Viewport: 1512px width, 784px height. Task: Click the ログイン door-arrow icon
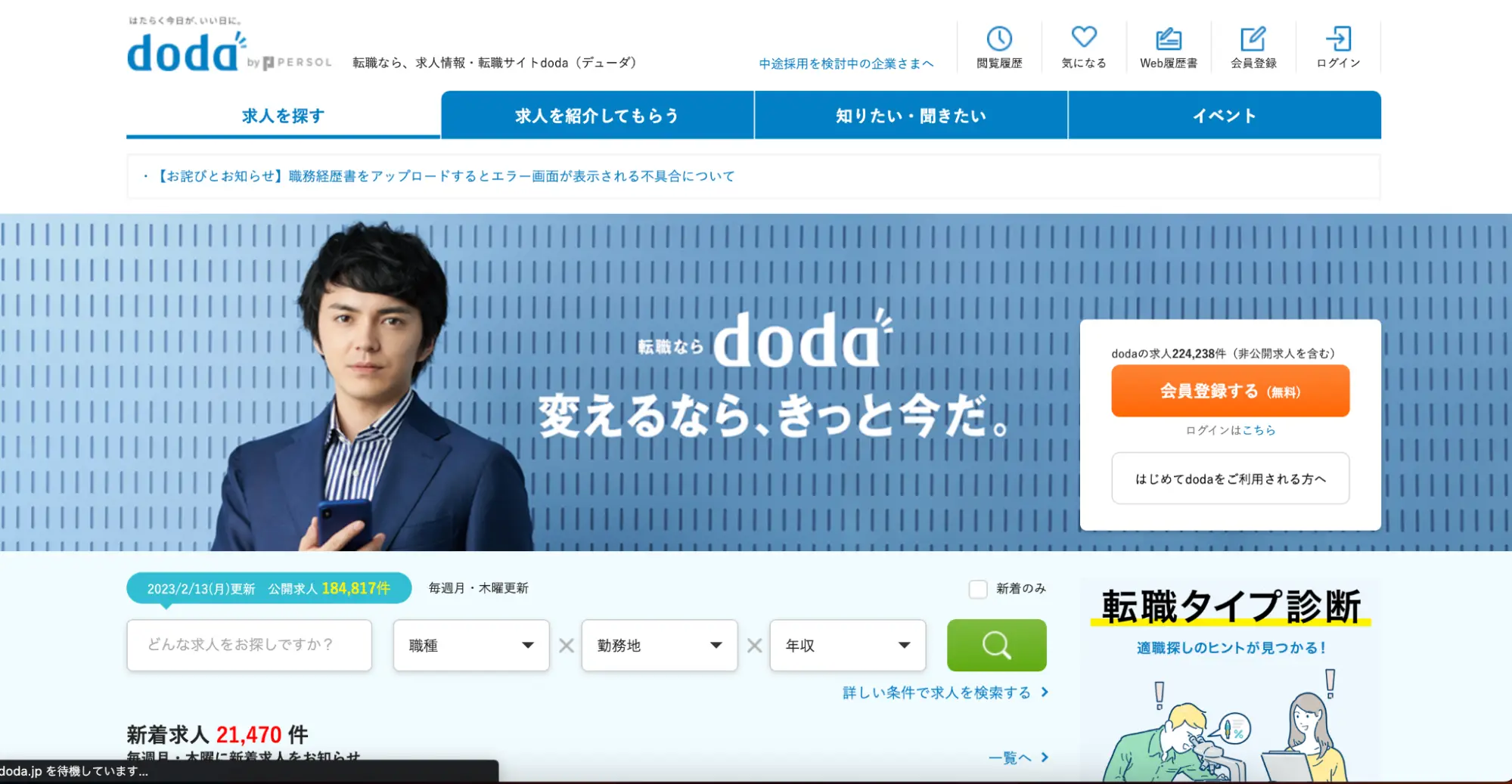(1338, 39)
